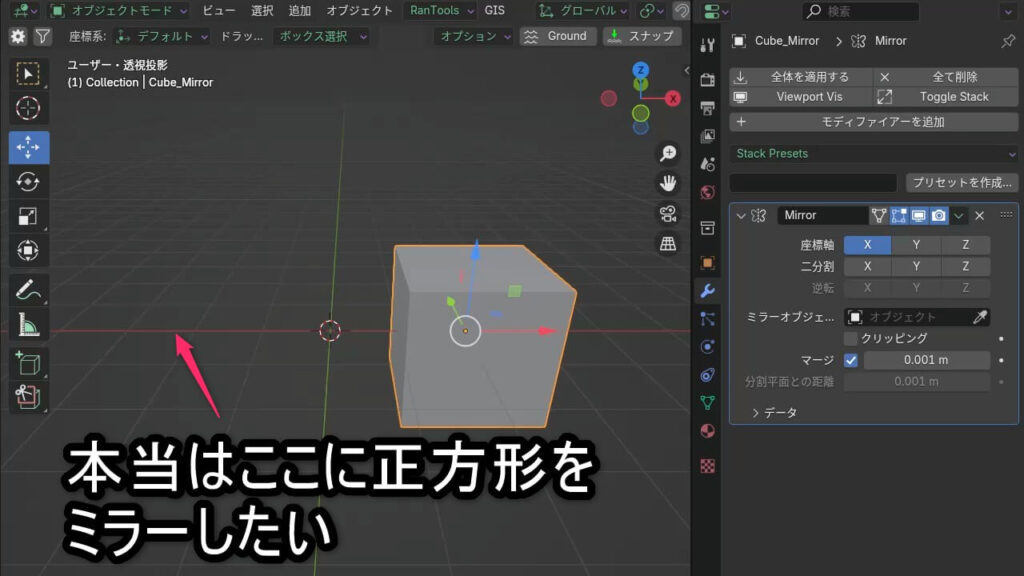This screenshot has height=576, width=1024.
Task: Open the 追加 menu
Action: 299,11
